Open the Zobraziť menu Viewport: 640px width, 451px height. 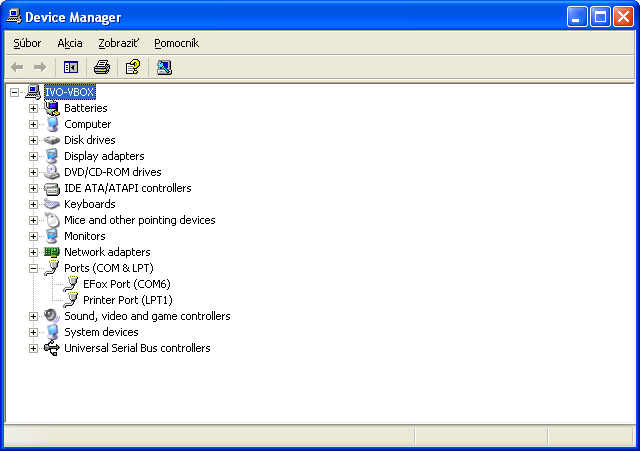pyautogui.click(x=118, y=43)
